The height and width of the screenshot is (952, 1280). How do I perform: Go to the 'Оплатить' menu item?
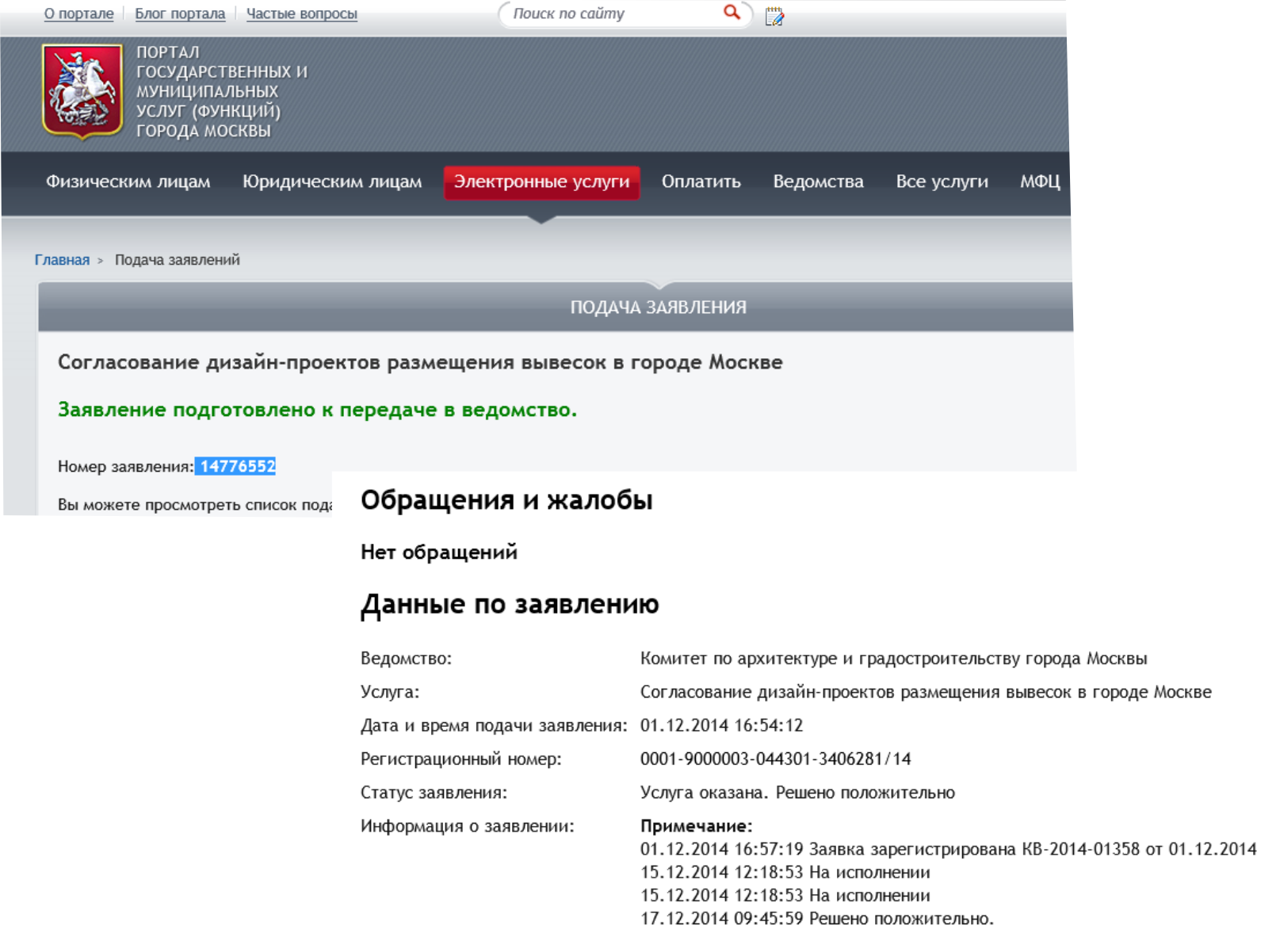tap(701, 182)
